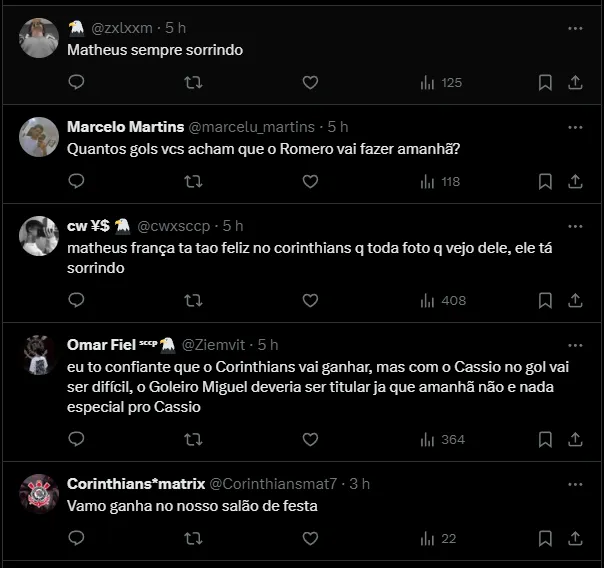The height and width of the screenshot is (568, 604).
Task: Open more options on Omar Fiel's tweet
Action: (575, 345)
